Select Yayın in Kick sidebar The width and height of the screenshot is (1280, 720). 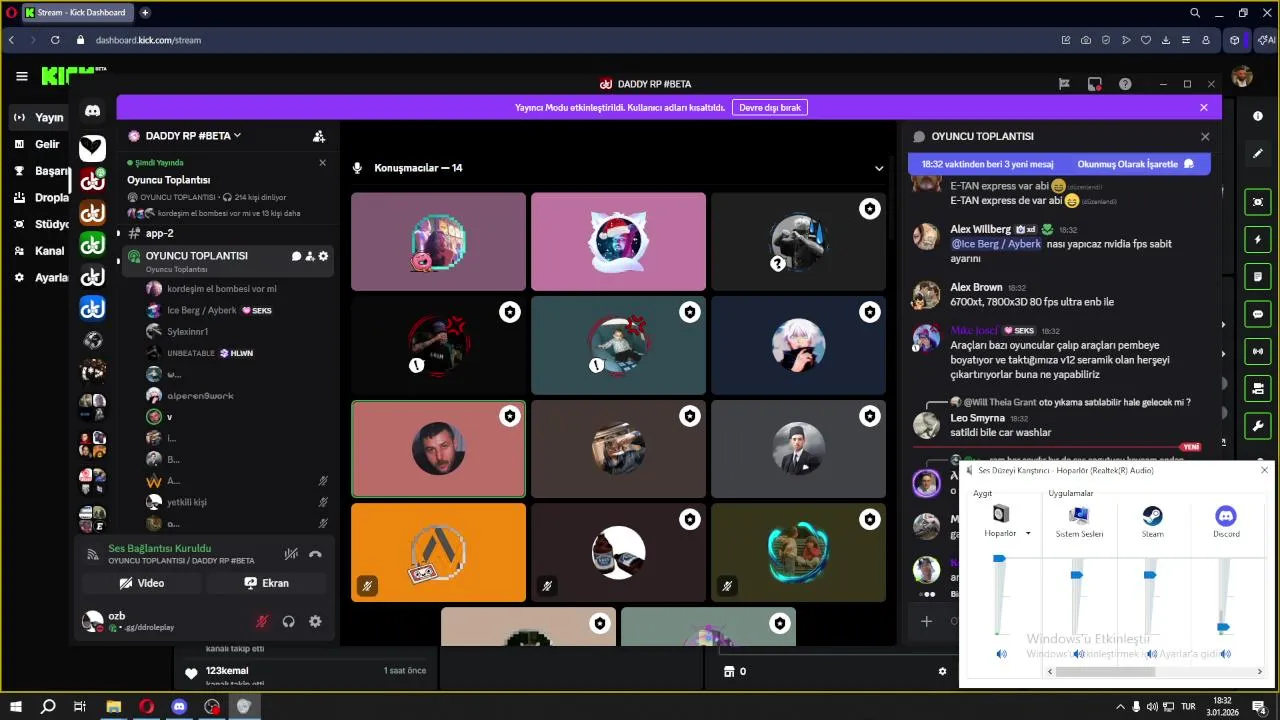click(40, 117)
